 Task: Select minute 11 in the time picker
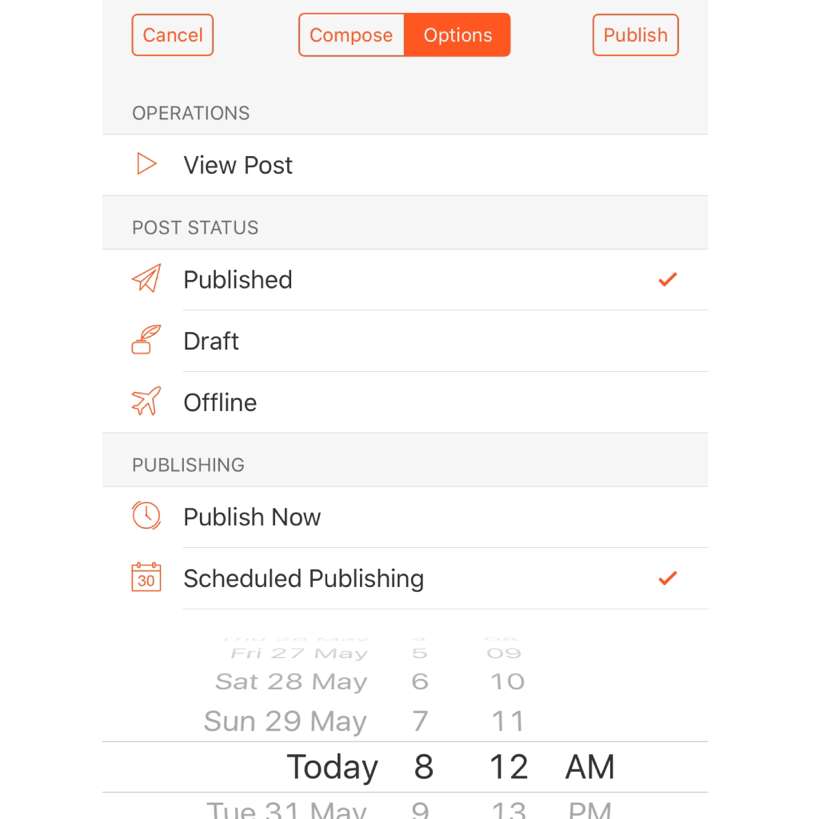click(508, 721)
